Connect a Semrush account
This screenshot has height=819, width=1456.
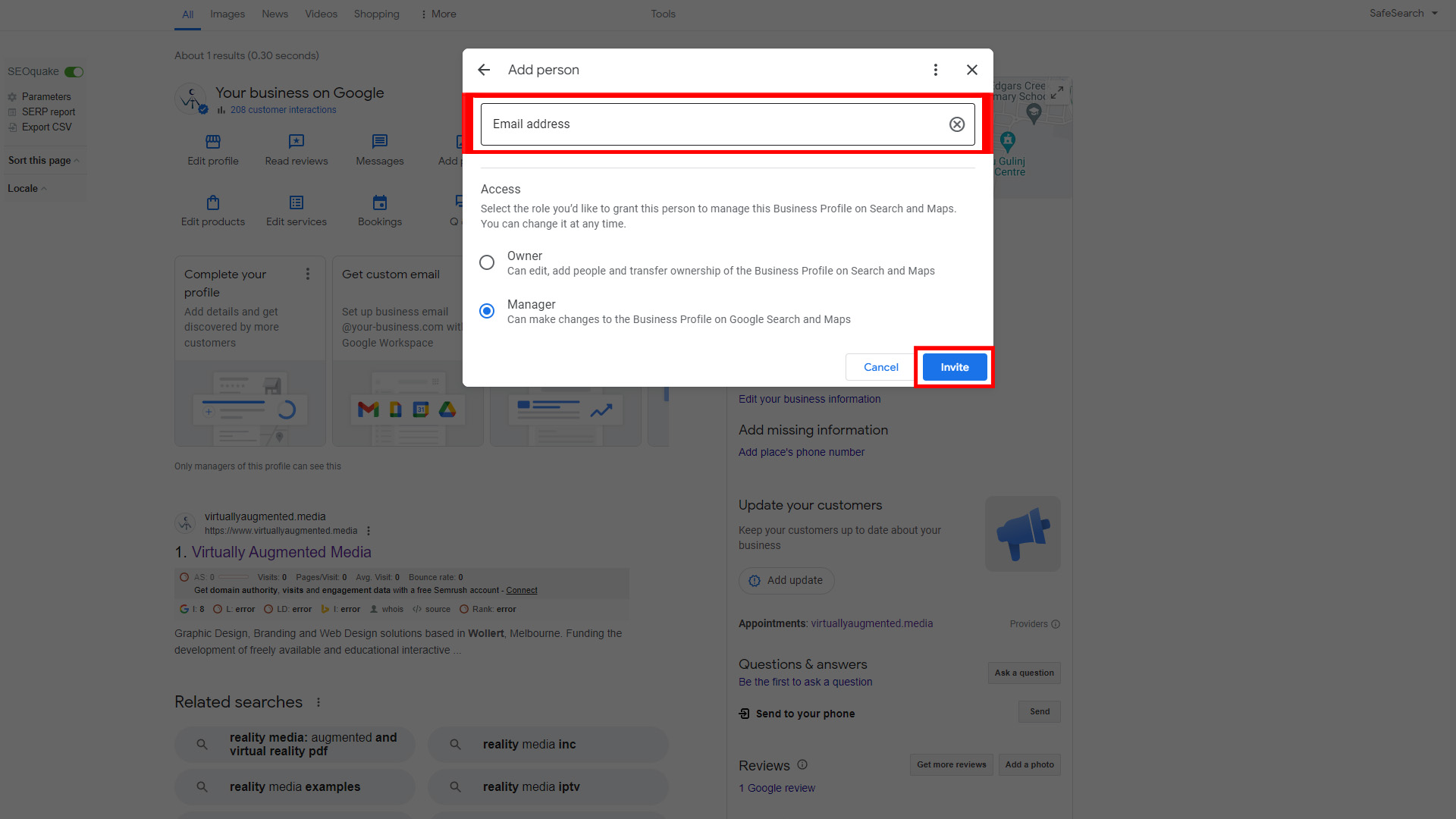point(522,590)
